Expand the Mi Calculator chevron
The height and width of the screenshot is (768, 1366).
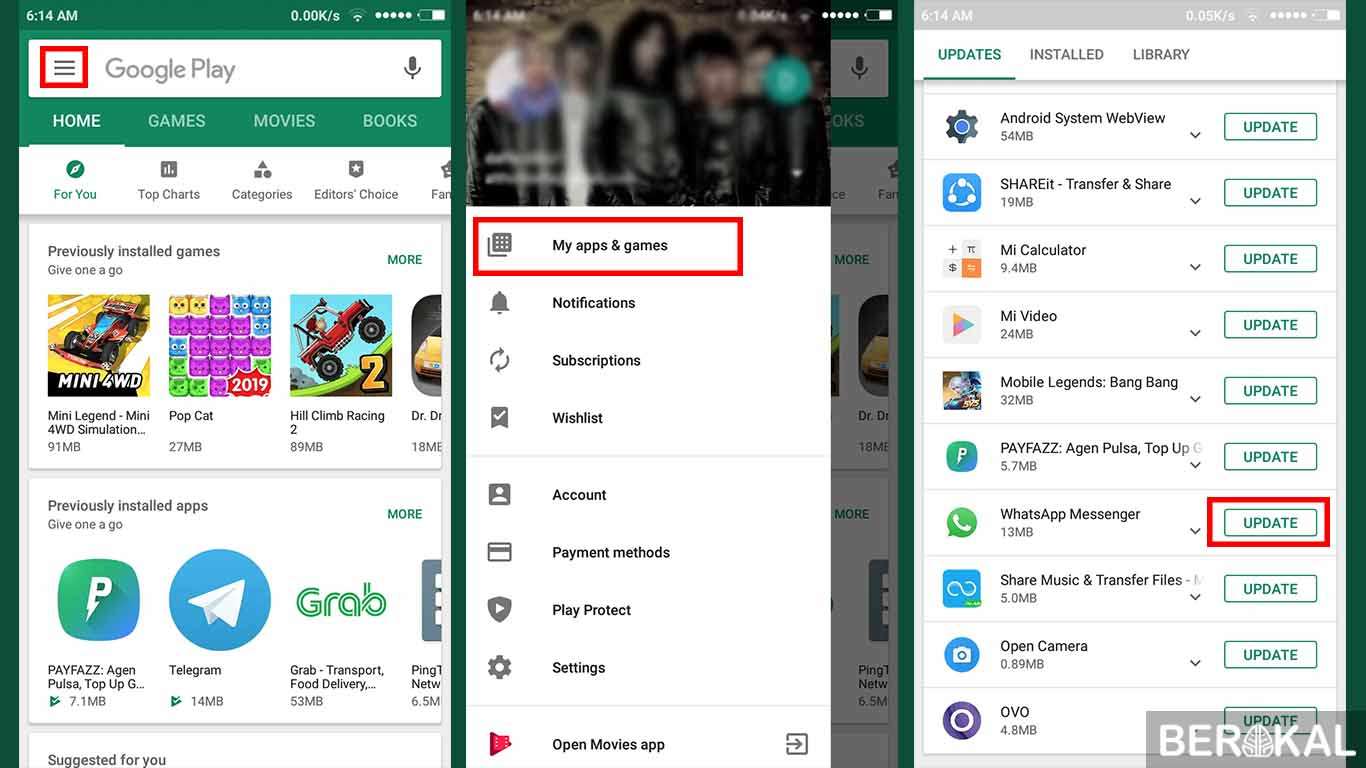1195,268
